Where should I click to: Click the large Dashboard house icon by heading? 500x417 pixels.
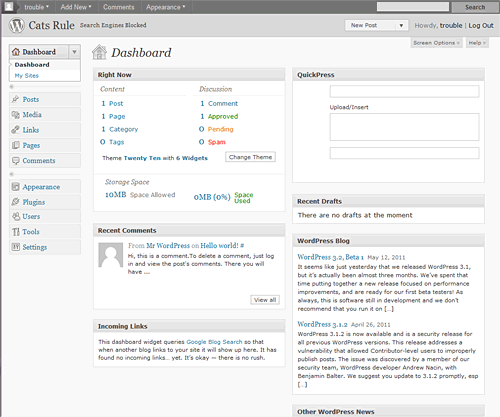[x=99, y=52]
